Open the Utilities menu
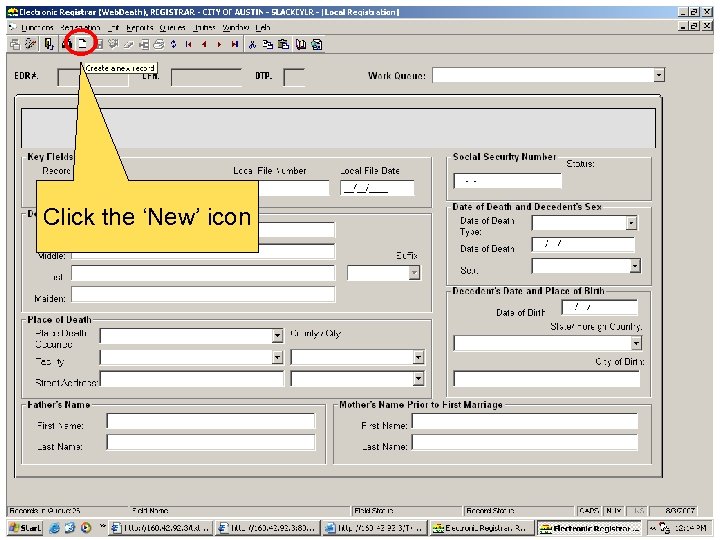720x540 pixels. point(204,28)
